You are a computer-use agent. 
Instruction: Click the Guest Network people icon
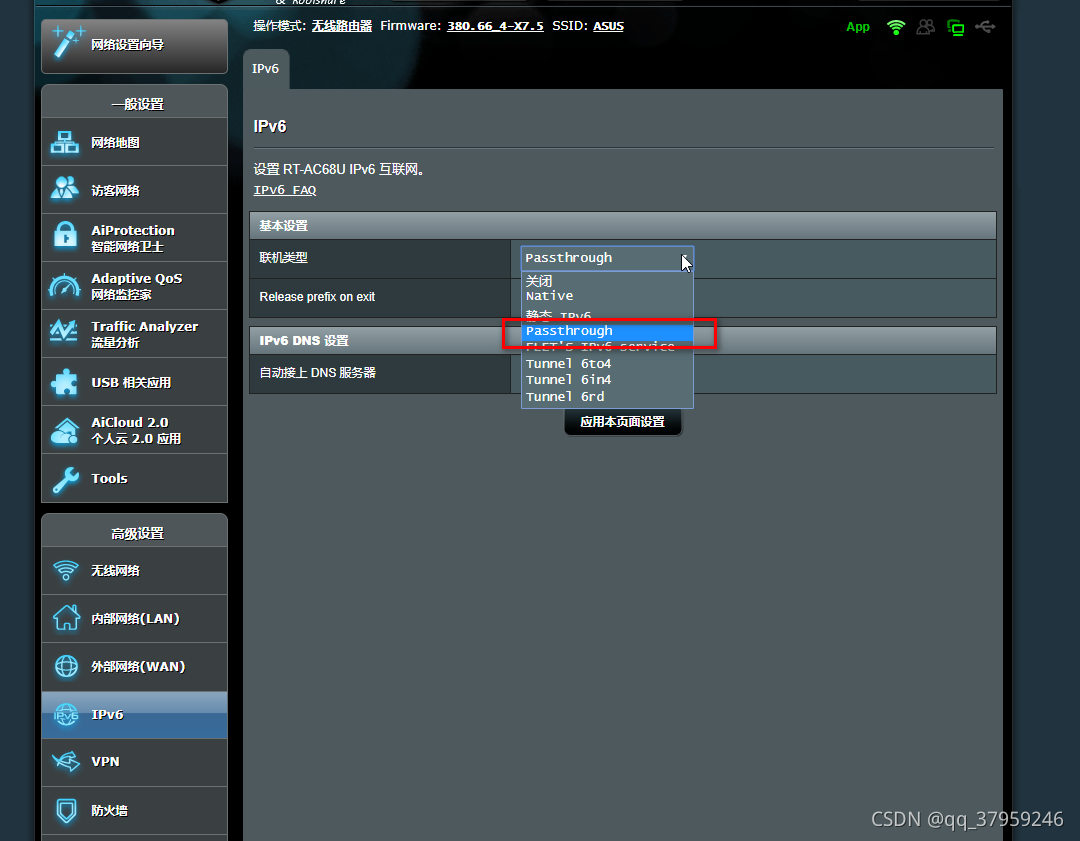(65, 189)
